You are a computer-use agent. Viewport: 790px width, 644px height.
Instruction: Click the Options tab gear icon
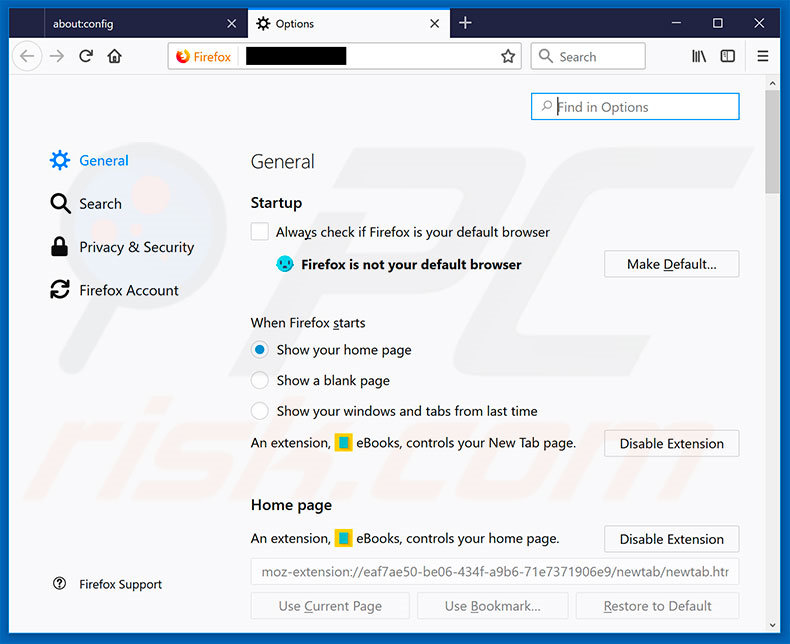point(264,23)
